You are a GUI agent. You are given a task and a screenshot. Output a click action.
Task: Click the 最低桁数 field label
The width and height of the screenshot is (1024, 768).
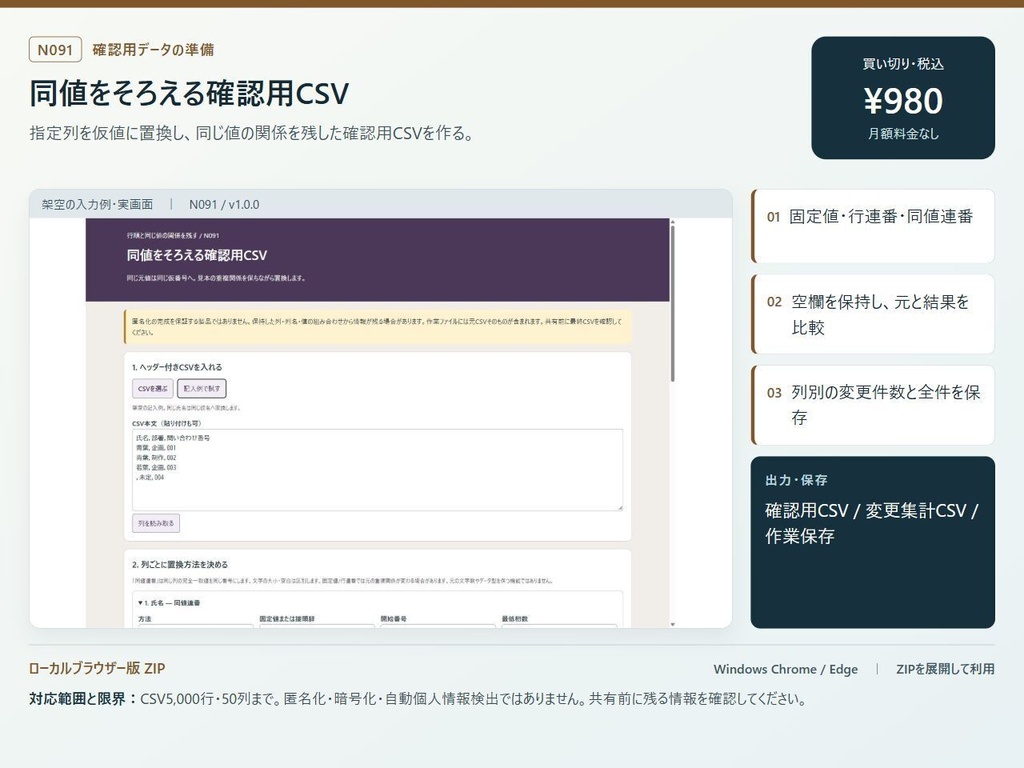[514, 618]
